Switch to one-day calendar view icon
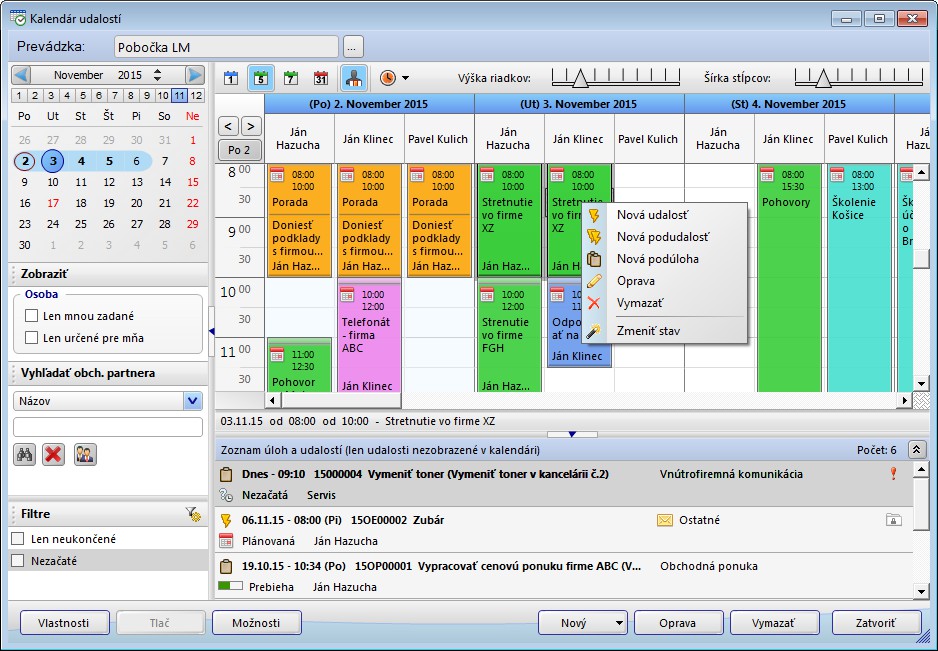The width and height of the screenshot is (938, 651). (x=231, y=78)
